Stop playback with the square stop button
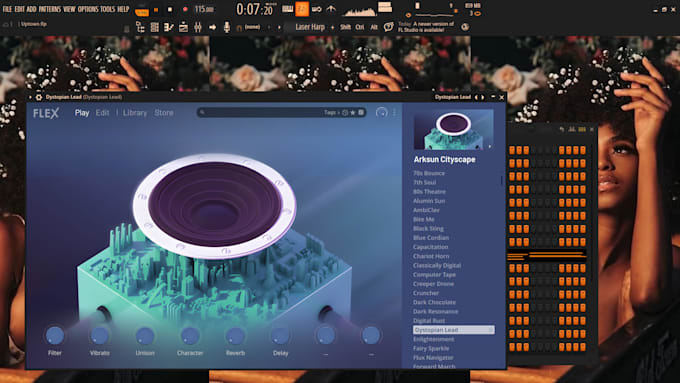 tap(170, 9)
